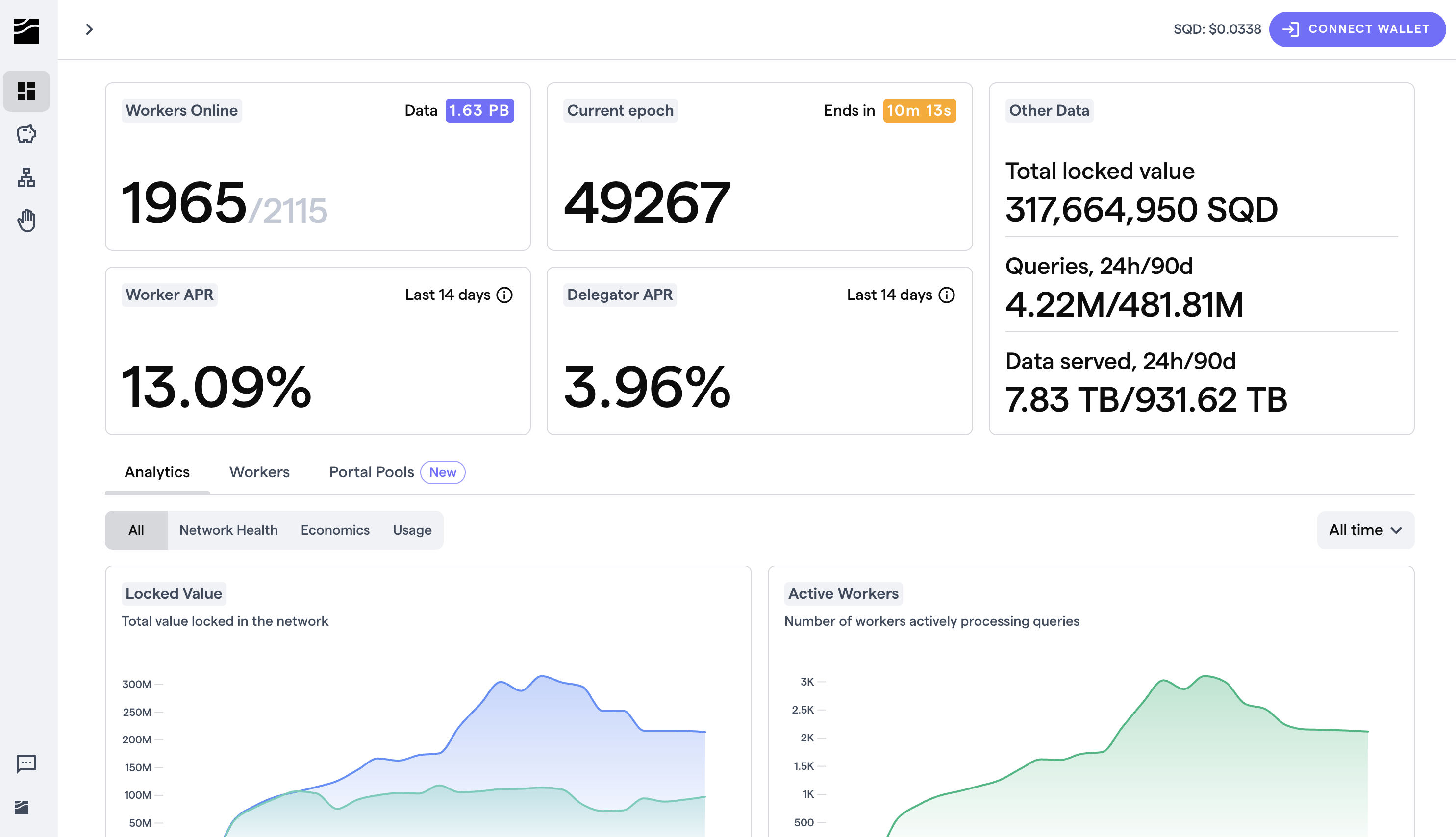Expand the sidebar with the chevron arrow

[x=89, y=29]
